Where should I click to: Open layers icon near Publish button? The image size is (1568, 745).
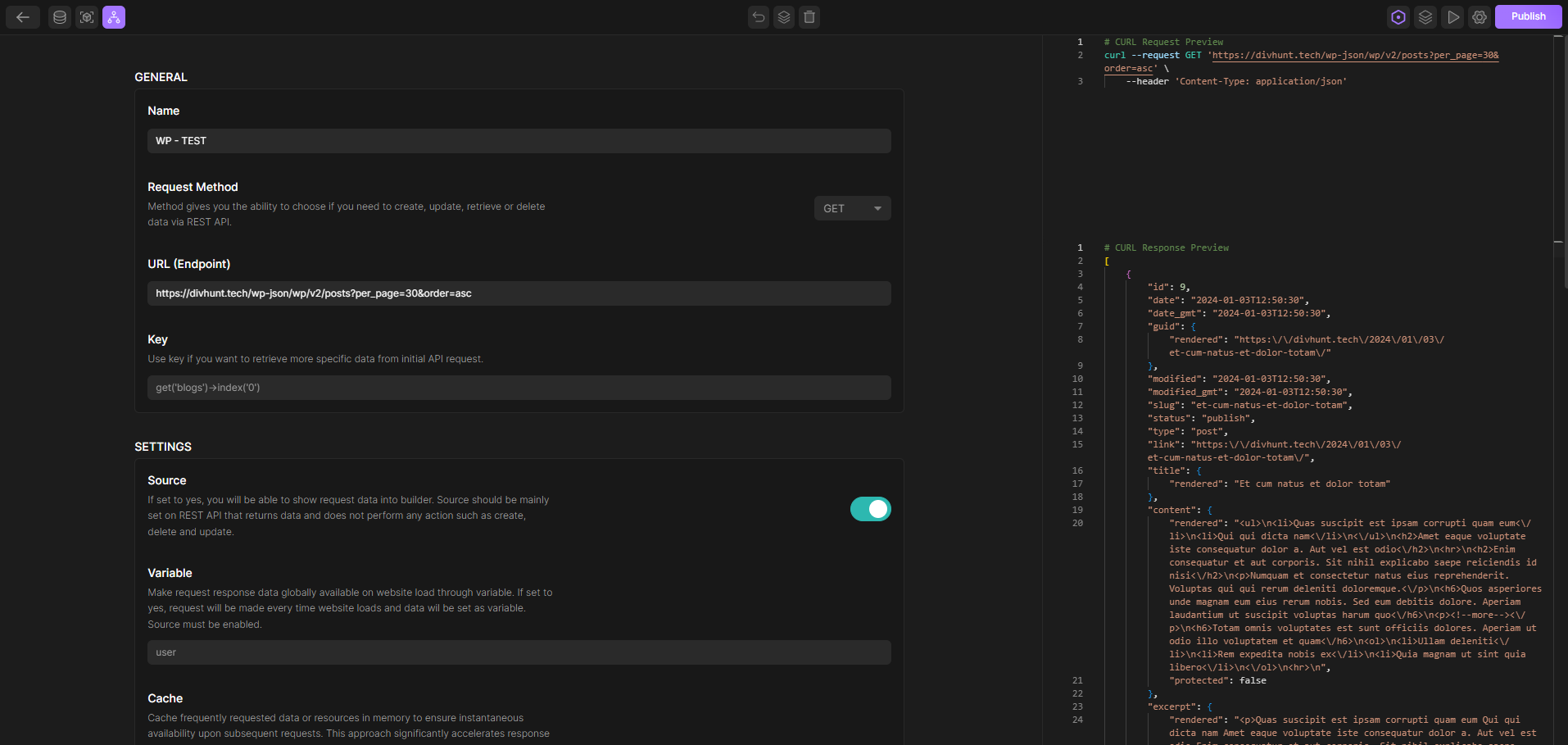(1425, 17)
